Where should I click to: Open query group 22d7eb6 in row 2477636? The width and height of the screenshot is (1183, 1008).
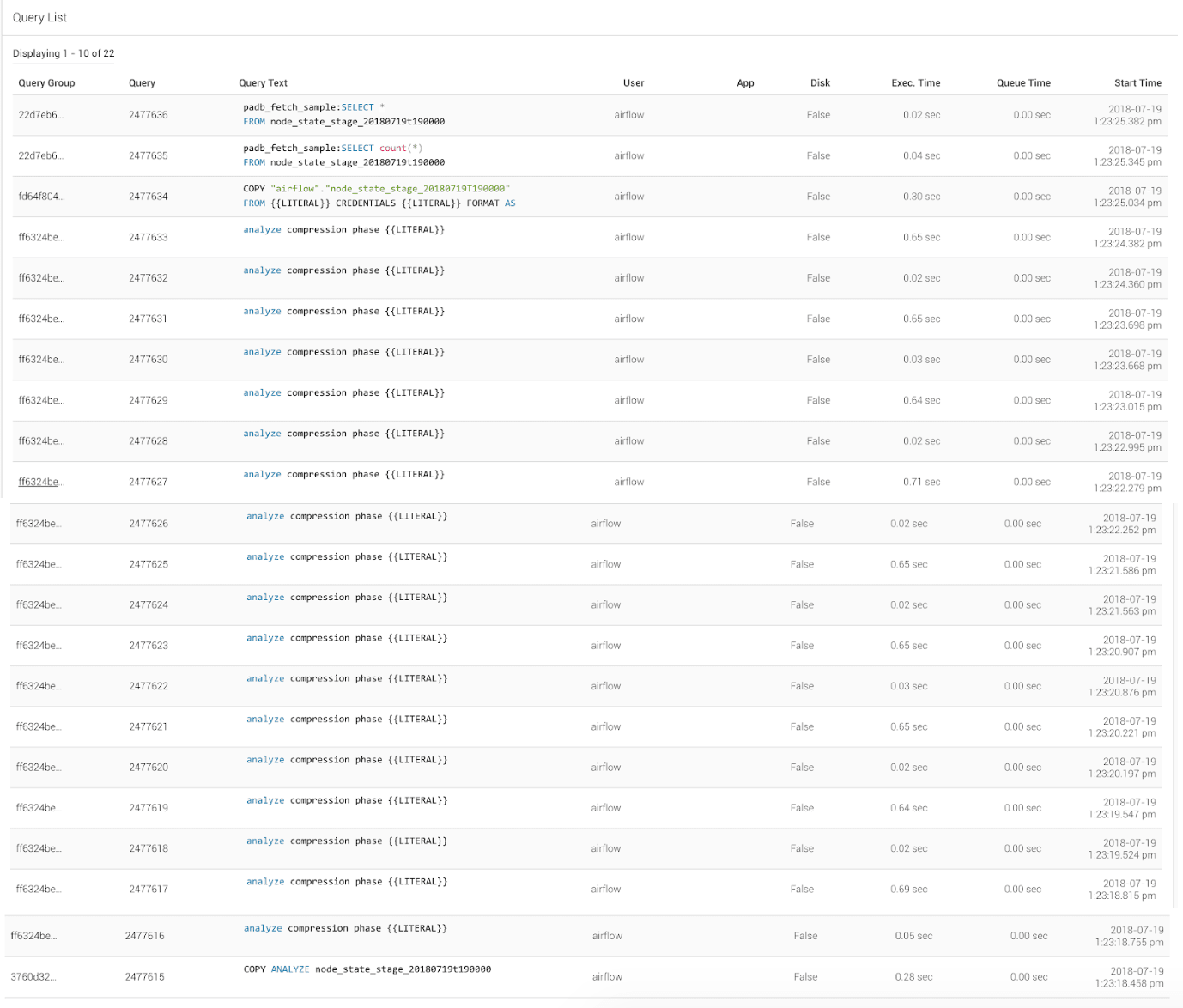coord(41,115)
